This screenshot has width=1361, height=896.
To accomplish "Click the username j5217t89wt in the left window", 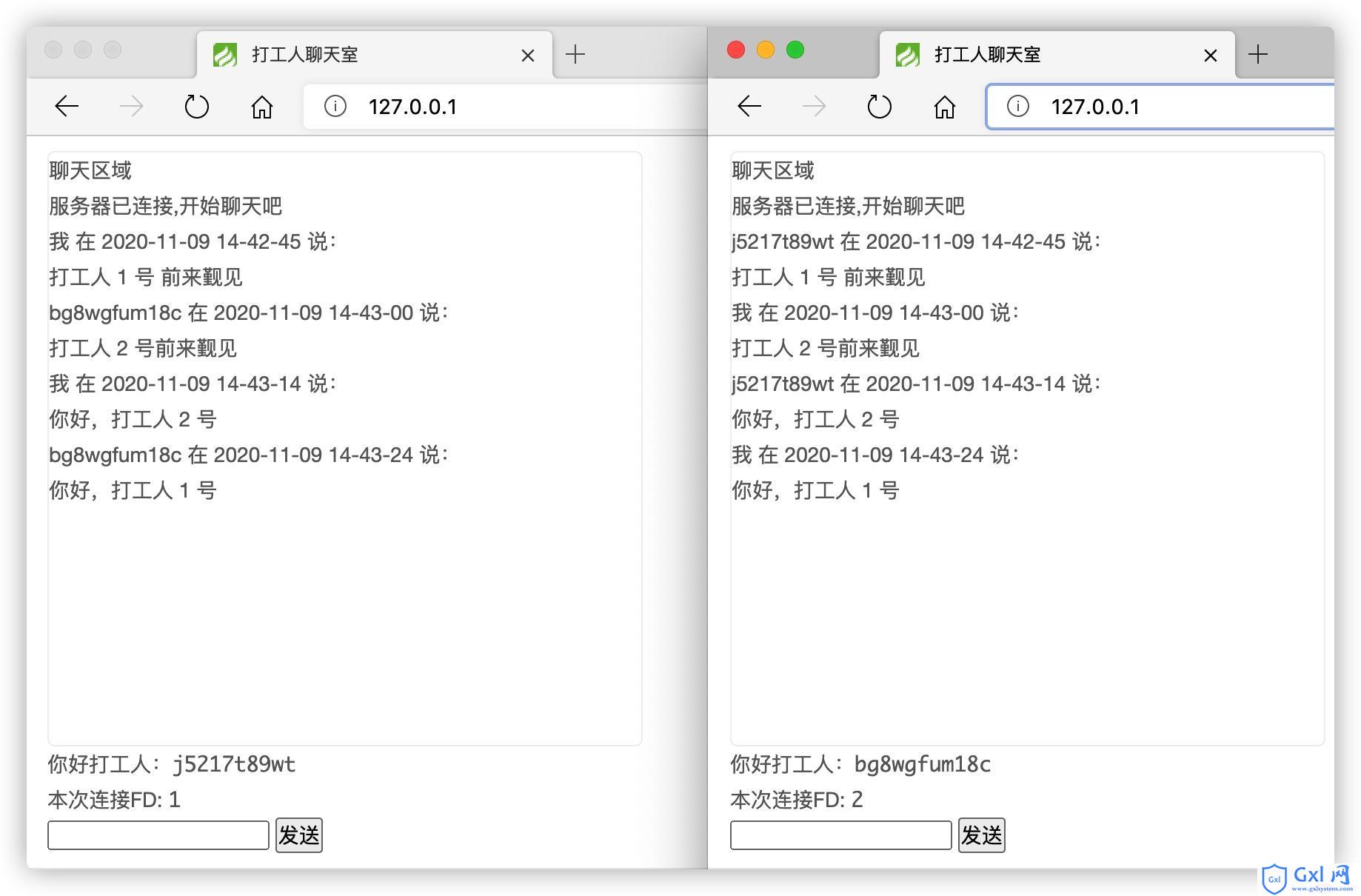I will point(234,764).
